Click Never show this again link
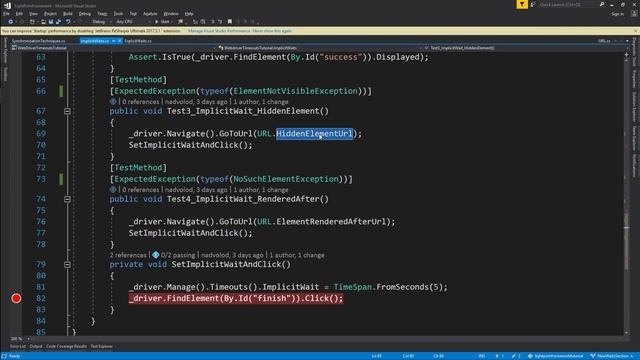The height and width of the screenshot is (360, 640). click(273, 31)
